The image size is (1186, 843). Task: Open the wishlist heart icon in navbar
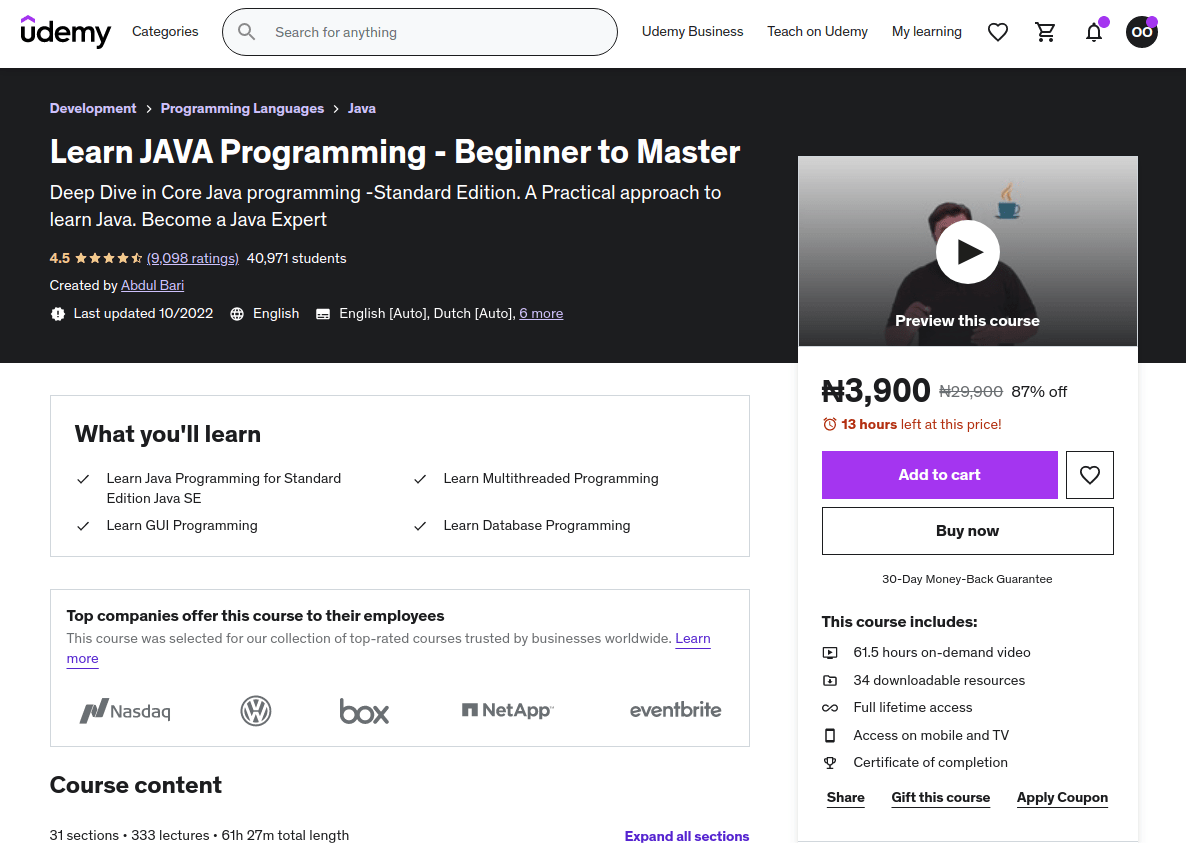pos(997,32)
